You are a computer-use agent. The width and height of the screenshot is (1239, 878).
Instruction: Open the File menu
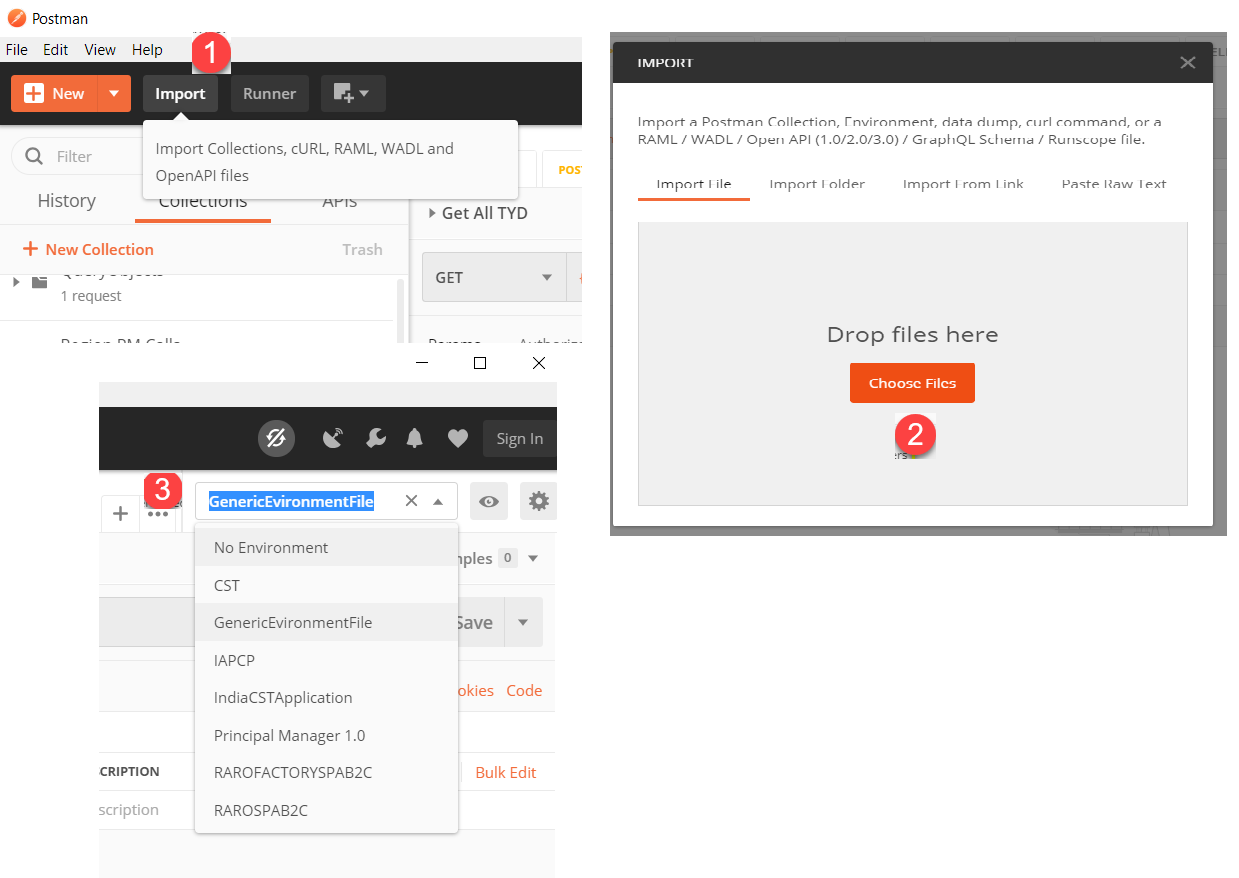tap(17, 49)
